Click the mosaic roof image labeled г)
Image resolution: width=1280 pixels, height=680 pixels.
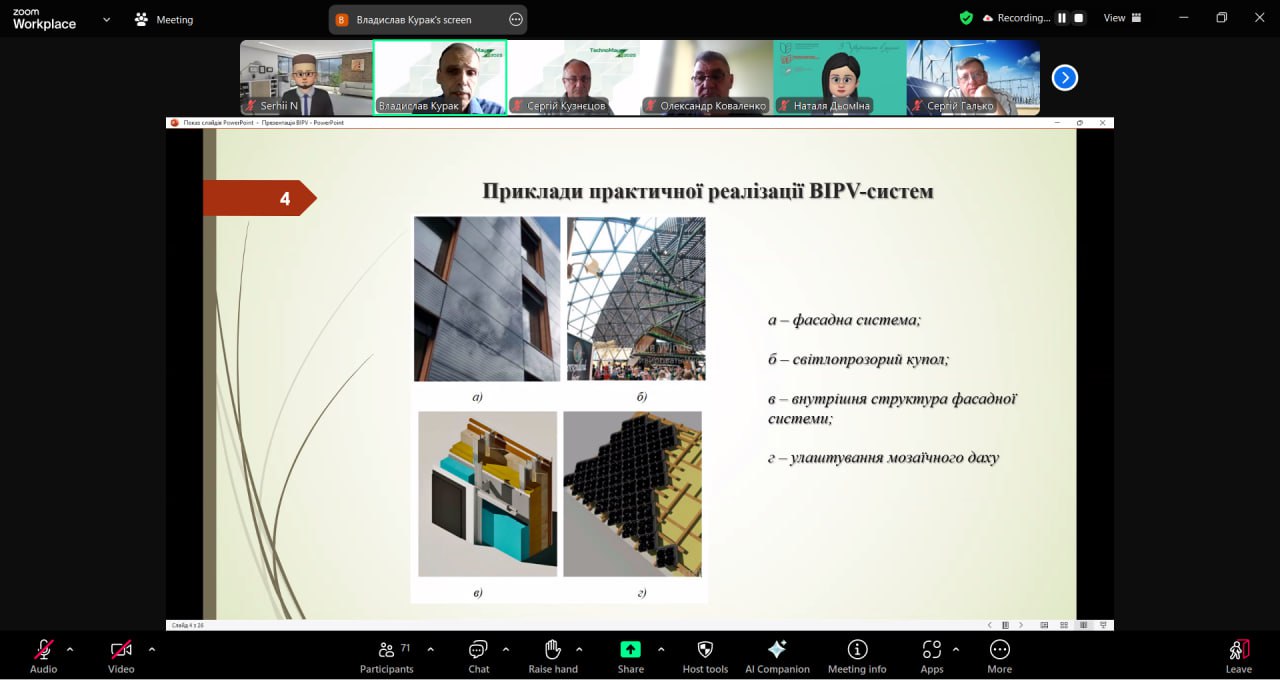[x=632, y=494]
